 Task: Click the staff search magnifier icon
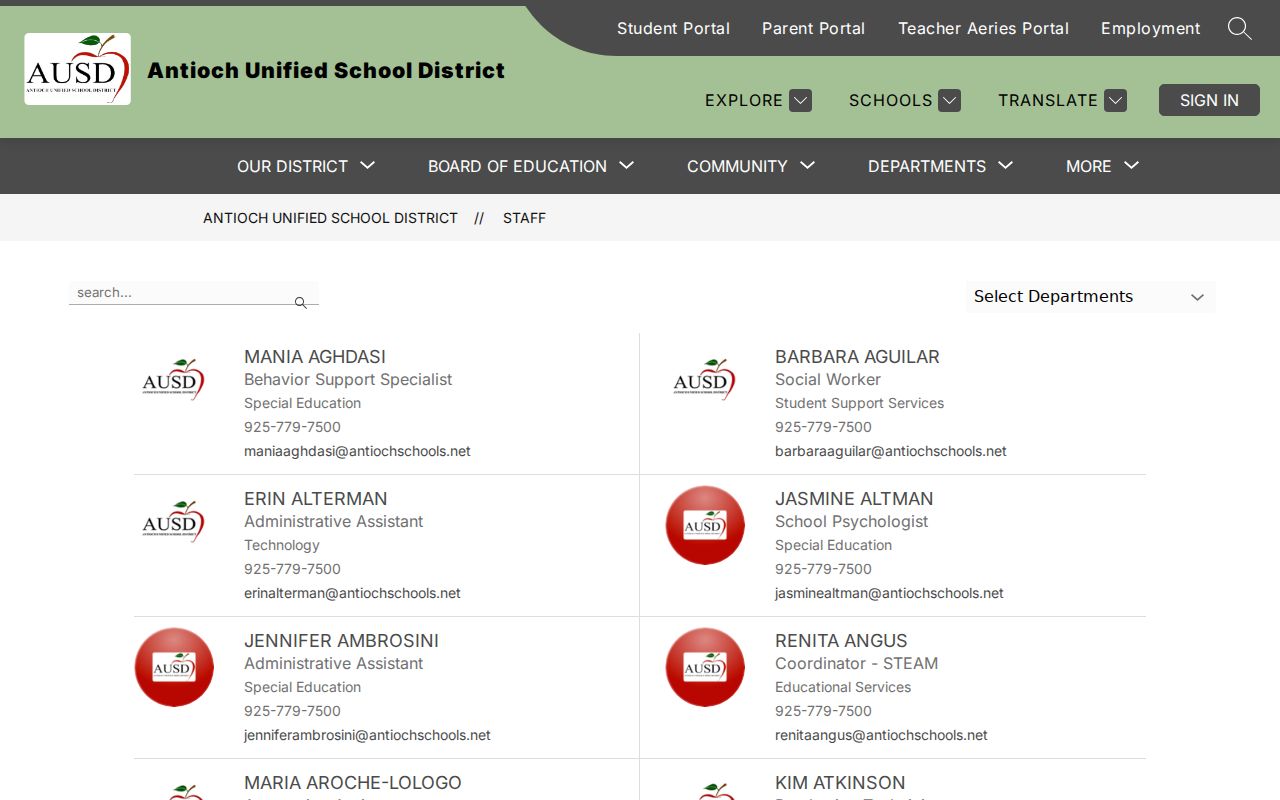pyautogui.click(x=300, y=302)
